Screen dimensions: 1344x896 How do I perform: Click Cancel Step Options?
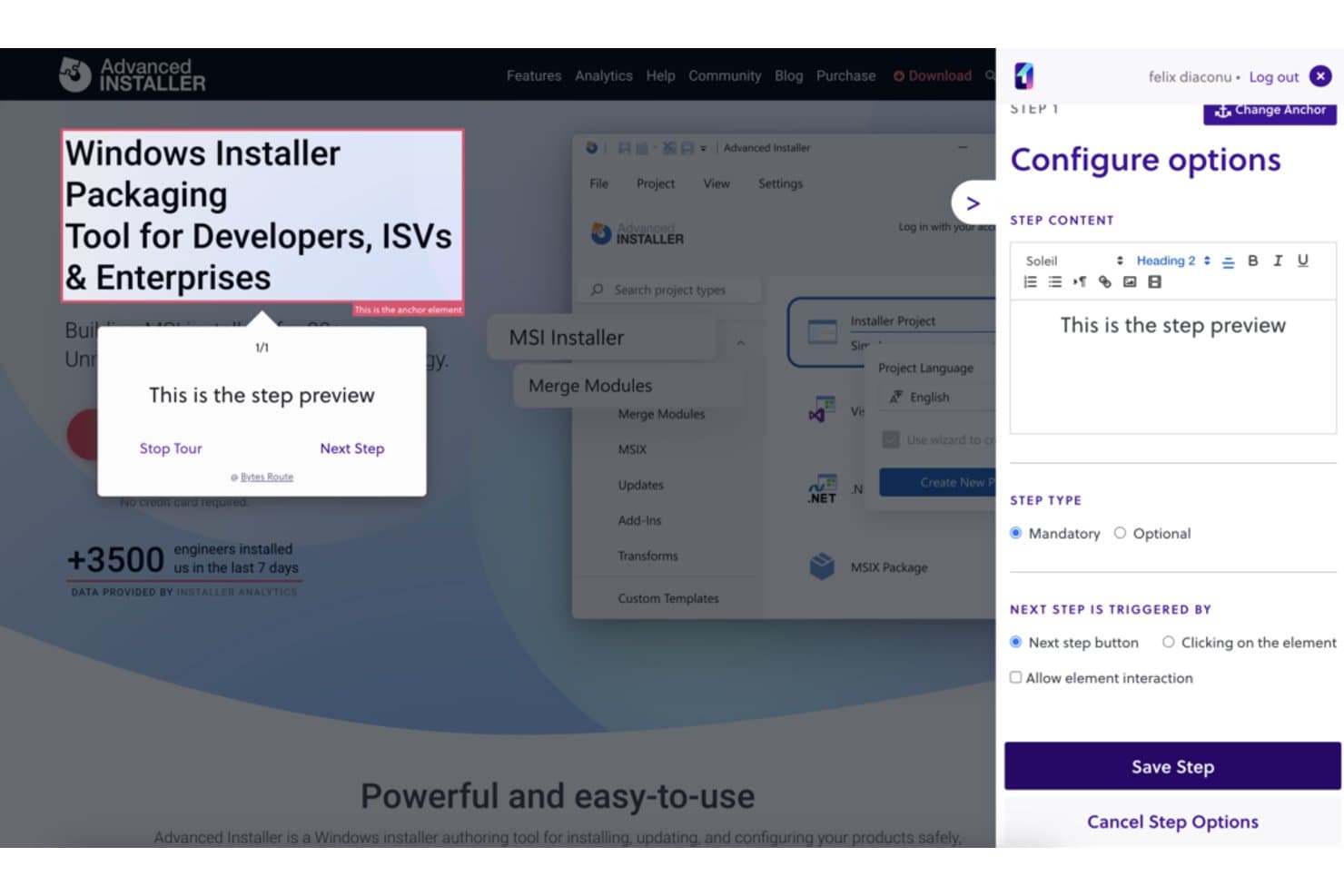pos(1172,822)
